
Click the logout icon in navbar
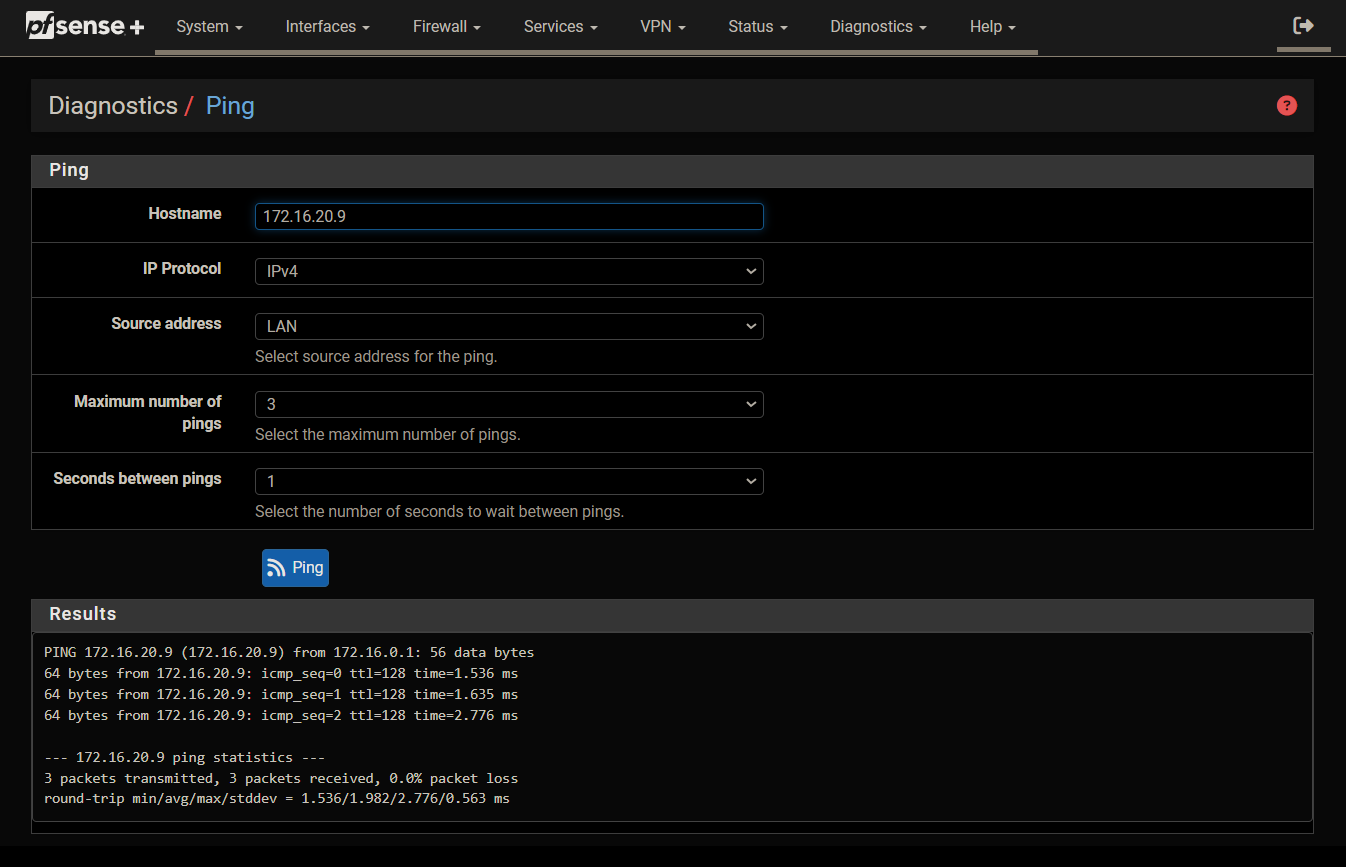(1303, 26)
